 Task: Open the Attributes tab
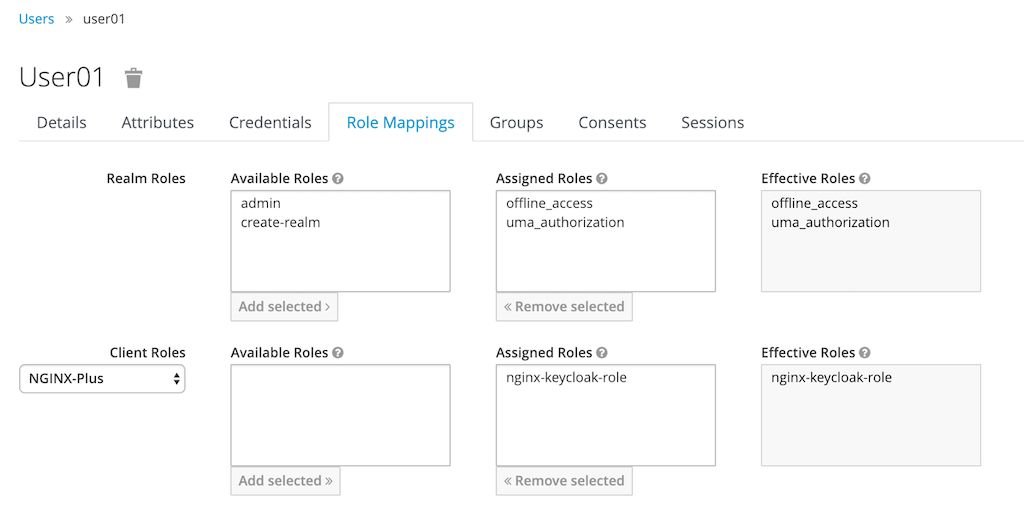[158, 123]
